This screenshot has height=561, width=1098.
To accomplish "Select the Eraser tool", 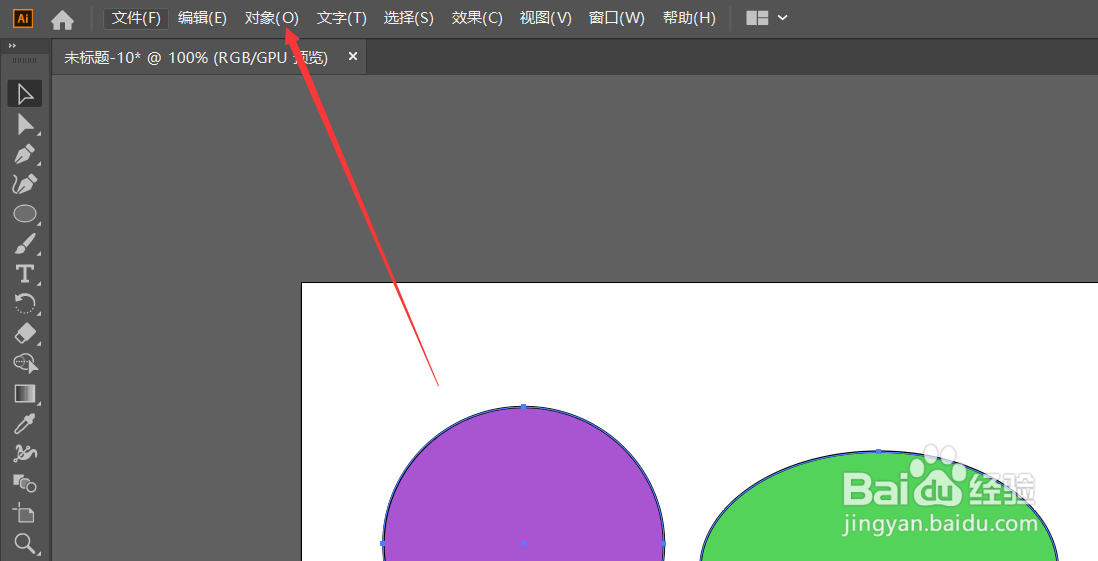I will pyautogui.click(x=25, y=334).
